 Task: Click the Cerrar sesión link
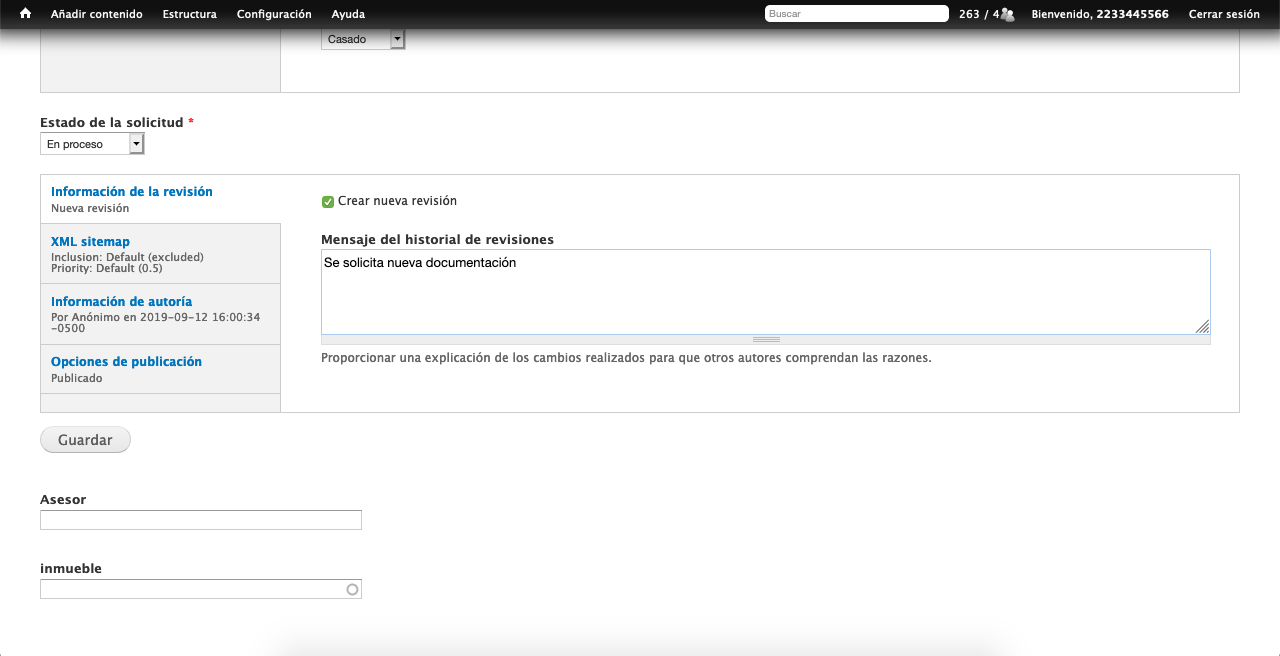click(x=1224, y=14)
